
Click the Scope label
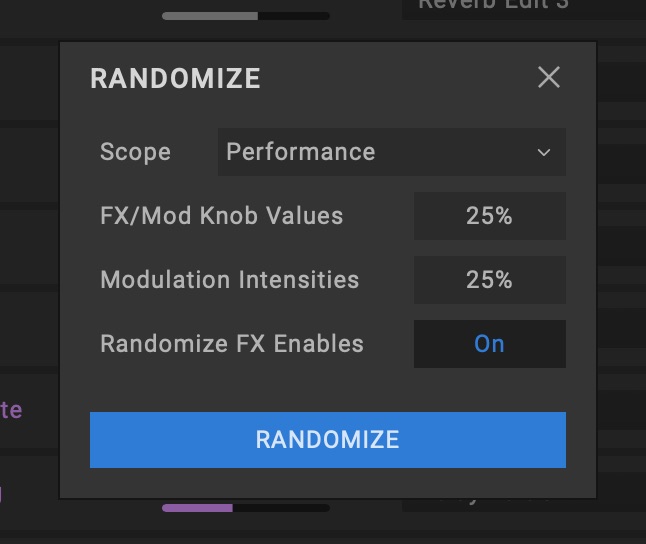coord(135,152)
